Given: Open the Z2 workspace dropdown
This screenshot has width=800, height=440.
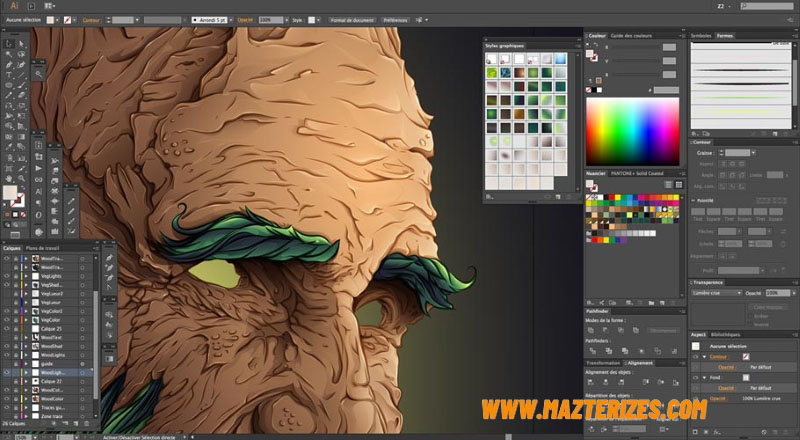Looking at the screenshot, I should pyautogui.click(x=724, y=6).
